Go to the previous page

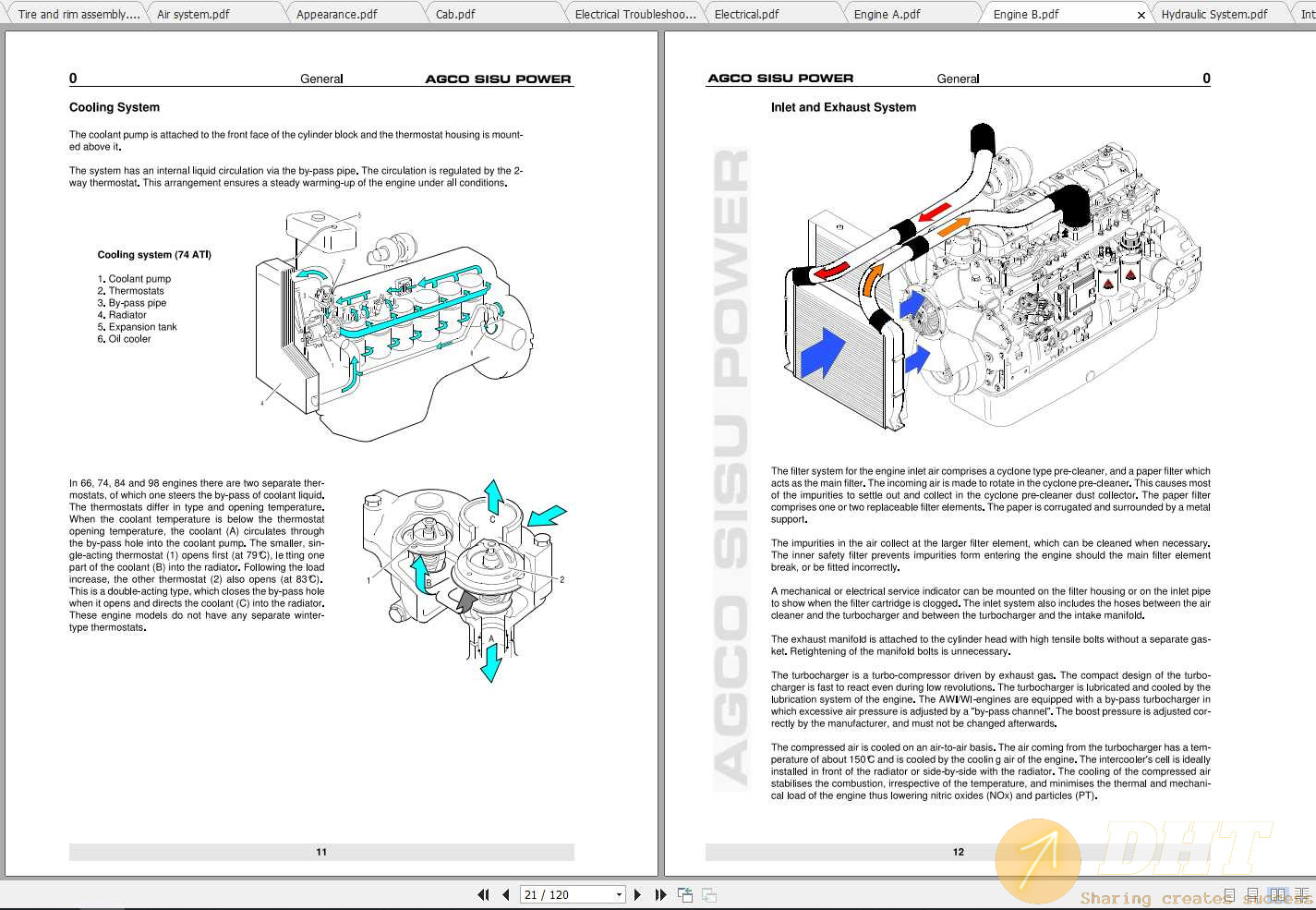click(x=506, y=894)
